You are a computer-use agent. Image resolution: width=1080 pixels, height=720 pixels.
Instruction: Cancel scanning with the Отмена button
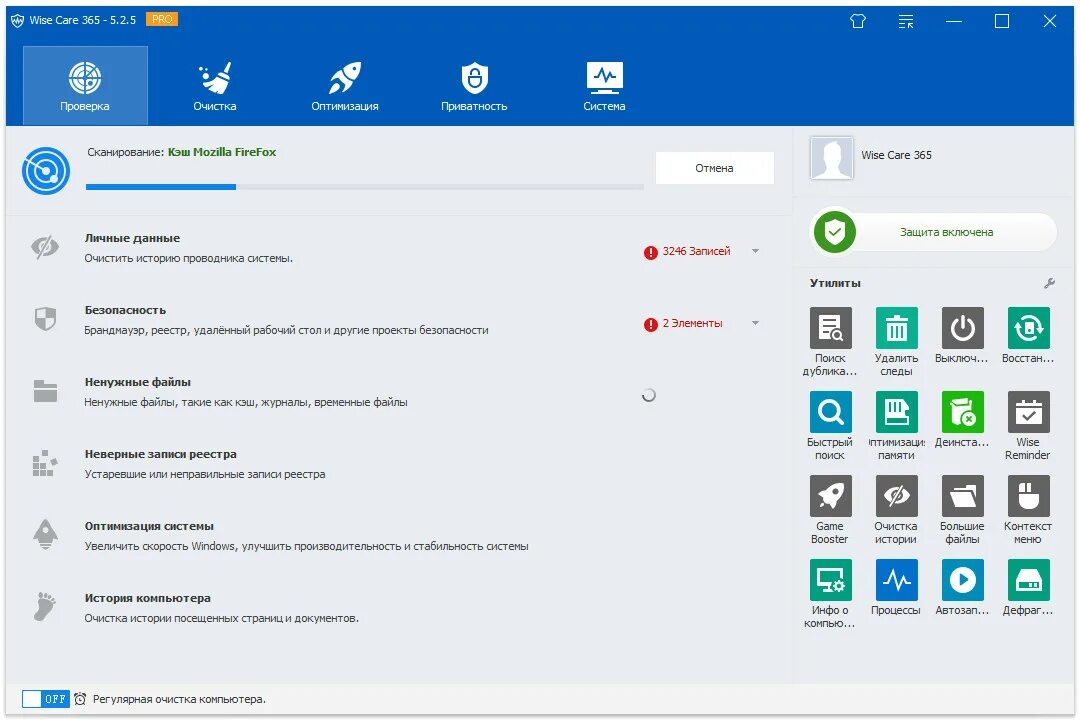pyautogui.click(x=714, y=168)
